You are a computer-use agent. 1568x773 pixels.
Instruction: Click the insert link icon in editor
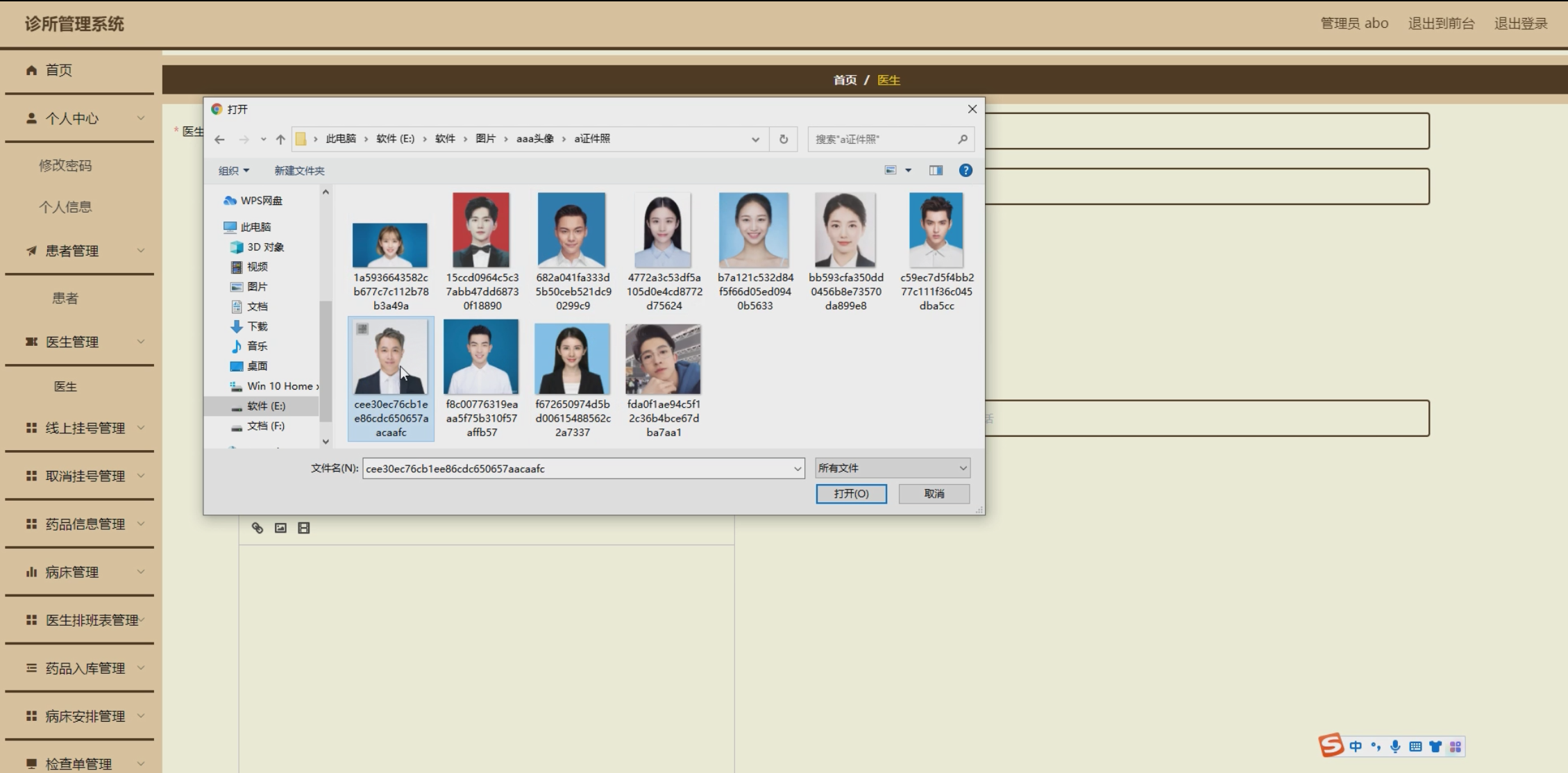(x=258, y=528)
